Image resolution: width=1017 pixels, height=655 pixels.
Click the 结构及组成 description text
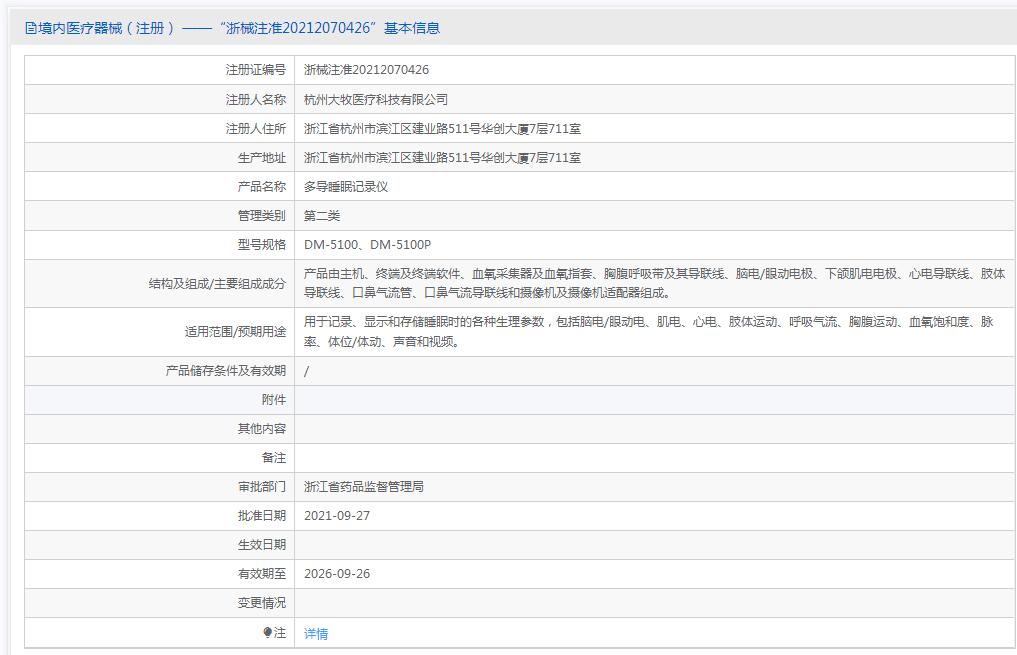(x=654, y=283)
